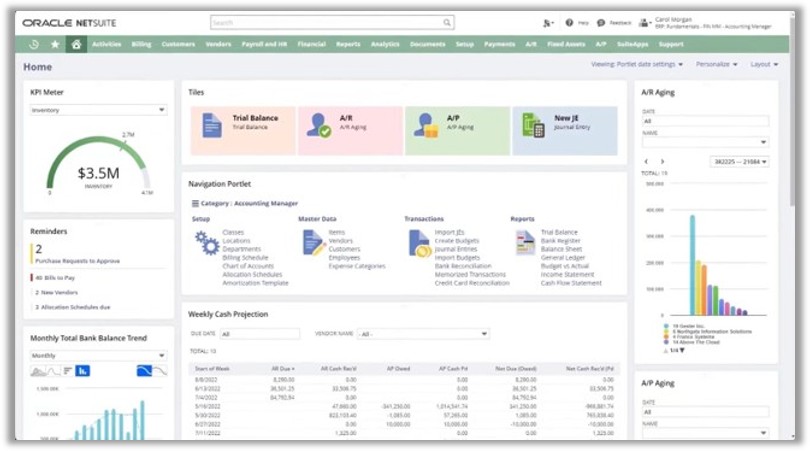Open the Shortcuts star icon

(x=55, y=44)
